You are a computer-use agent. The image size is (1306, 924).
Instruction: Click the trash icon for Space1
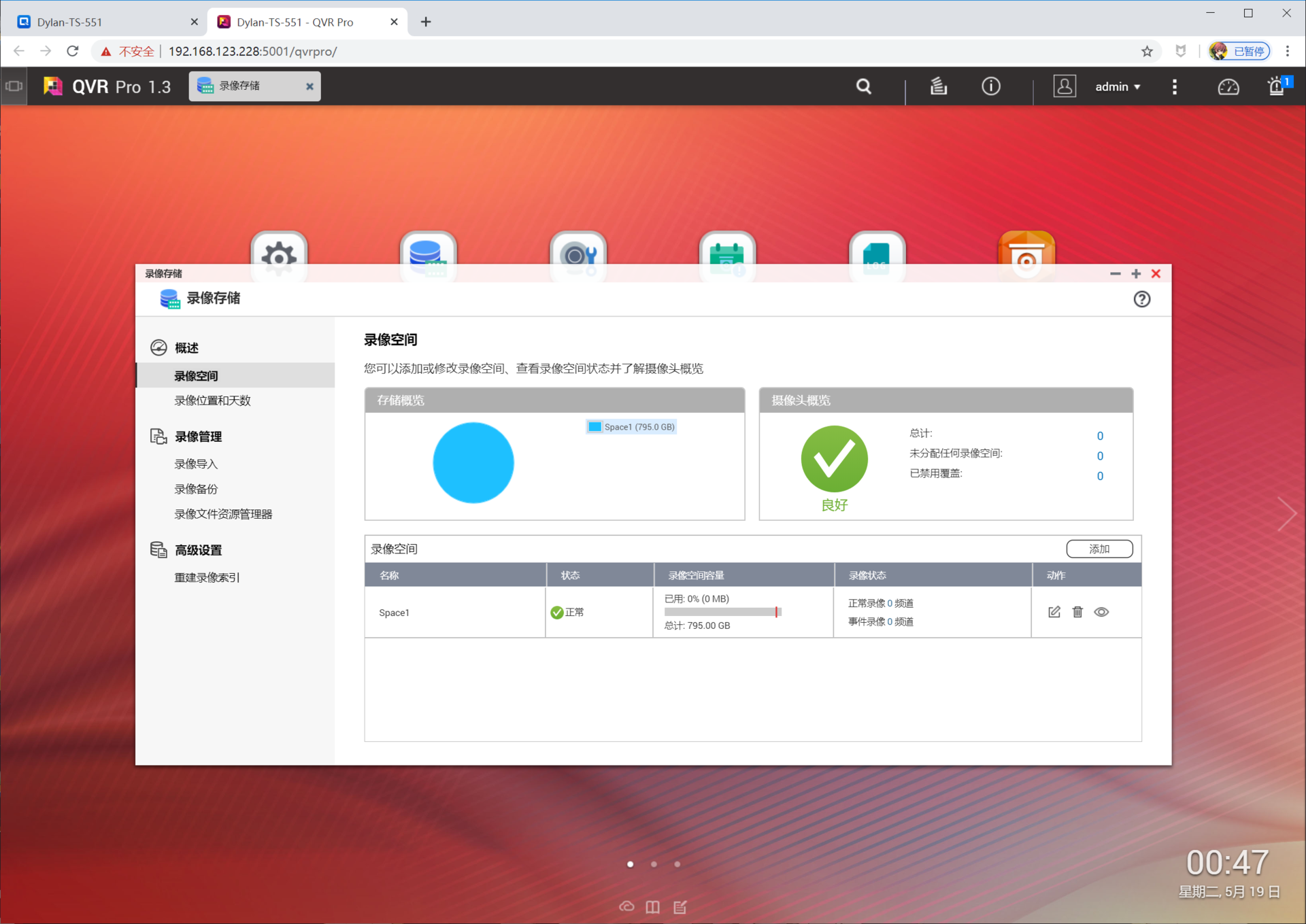coord(1077,612)
